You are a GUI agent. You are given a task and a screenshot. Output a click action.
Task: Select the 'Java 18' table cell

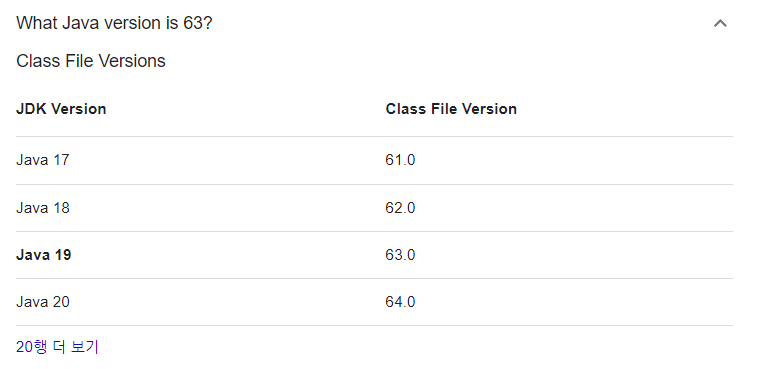(x=43, y=208)
